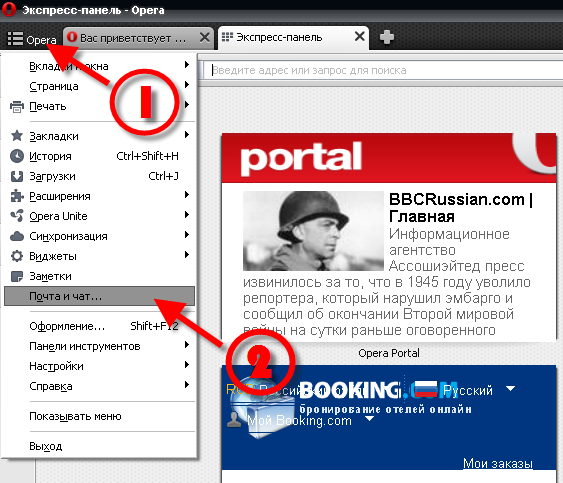
Task: Expand the Opera Unite submenu arrow
Action: tap(187, 215)
